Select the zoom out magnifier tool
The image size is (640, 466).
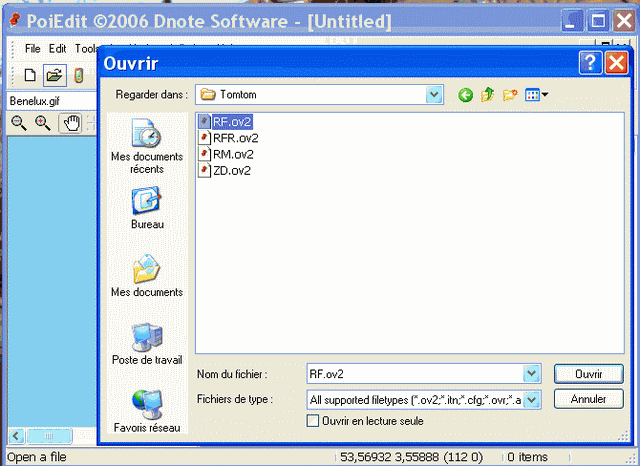click(x=19, y=122)
